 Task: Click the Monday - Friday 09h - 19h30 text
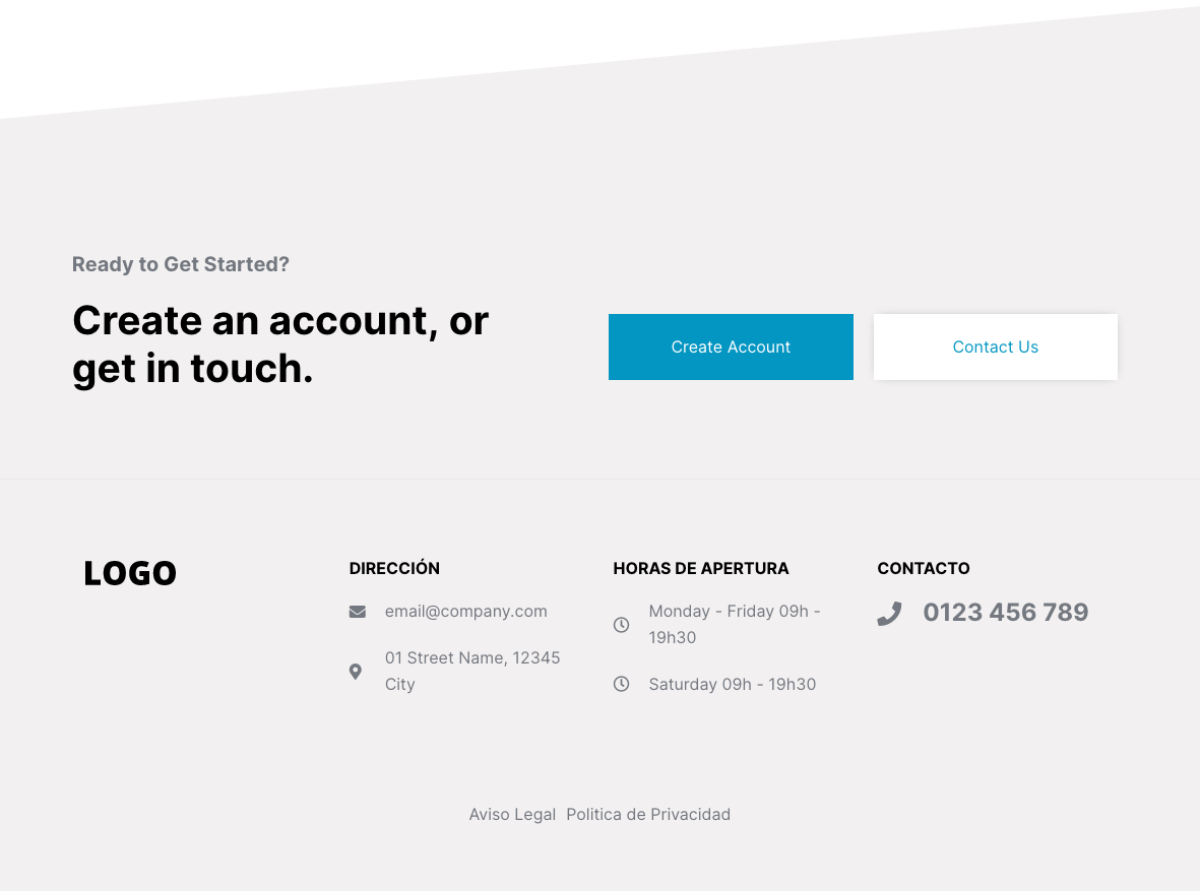pyautogui.click(x=735, y=624)
